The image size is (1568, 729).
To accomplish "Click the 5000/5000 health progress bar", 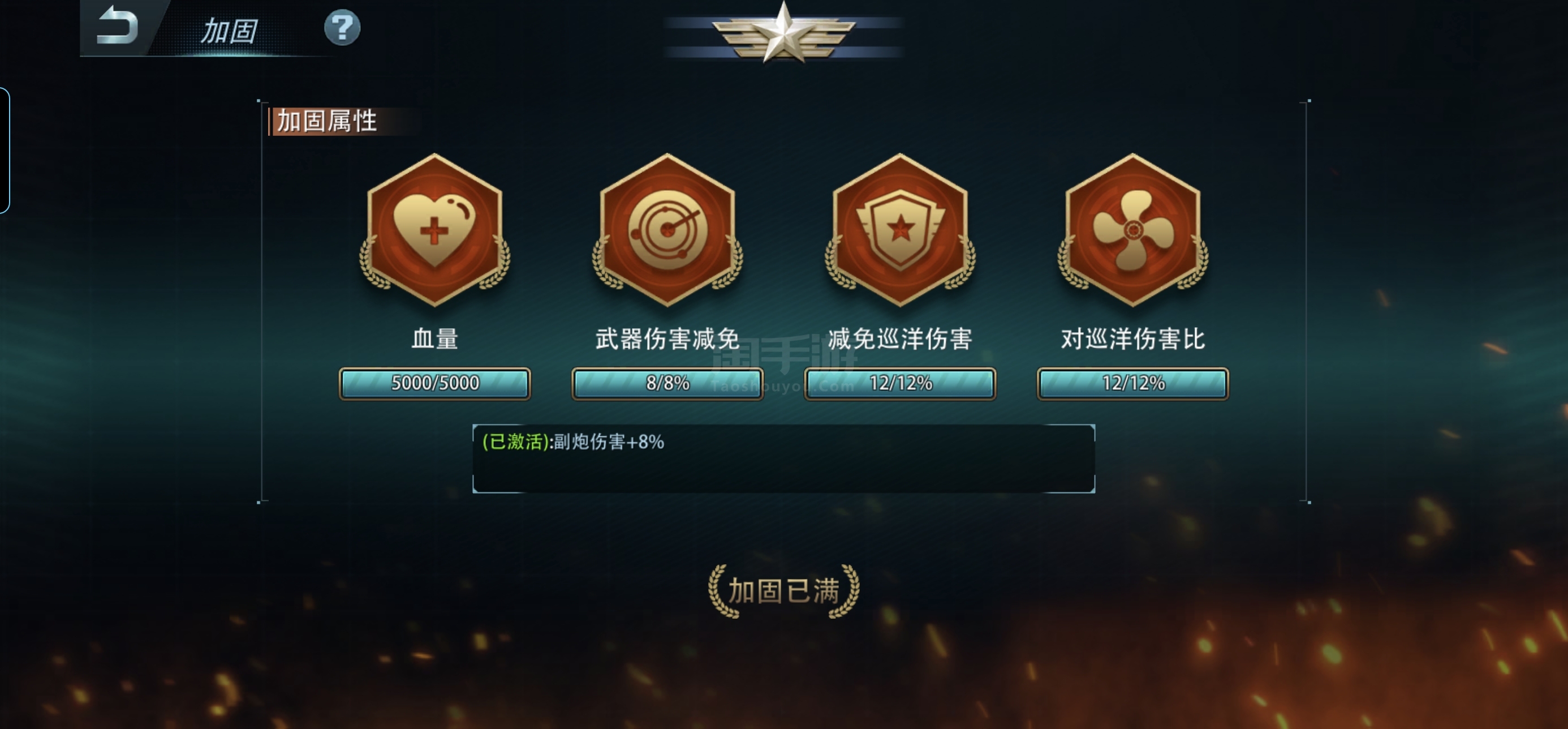I will [x=434, y=383].
